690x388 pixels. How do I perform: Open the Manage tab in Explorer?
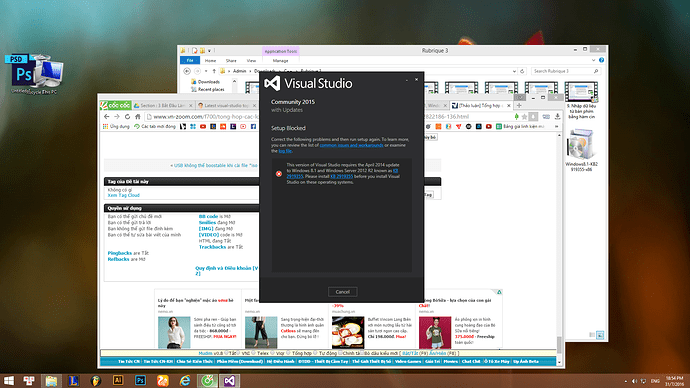280,61
